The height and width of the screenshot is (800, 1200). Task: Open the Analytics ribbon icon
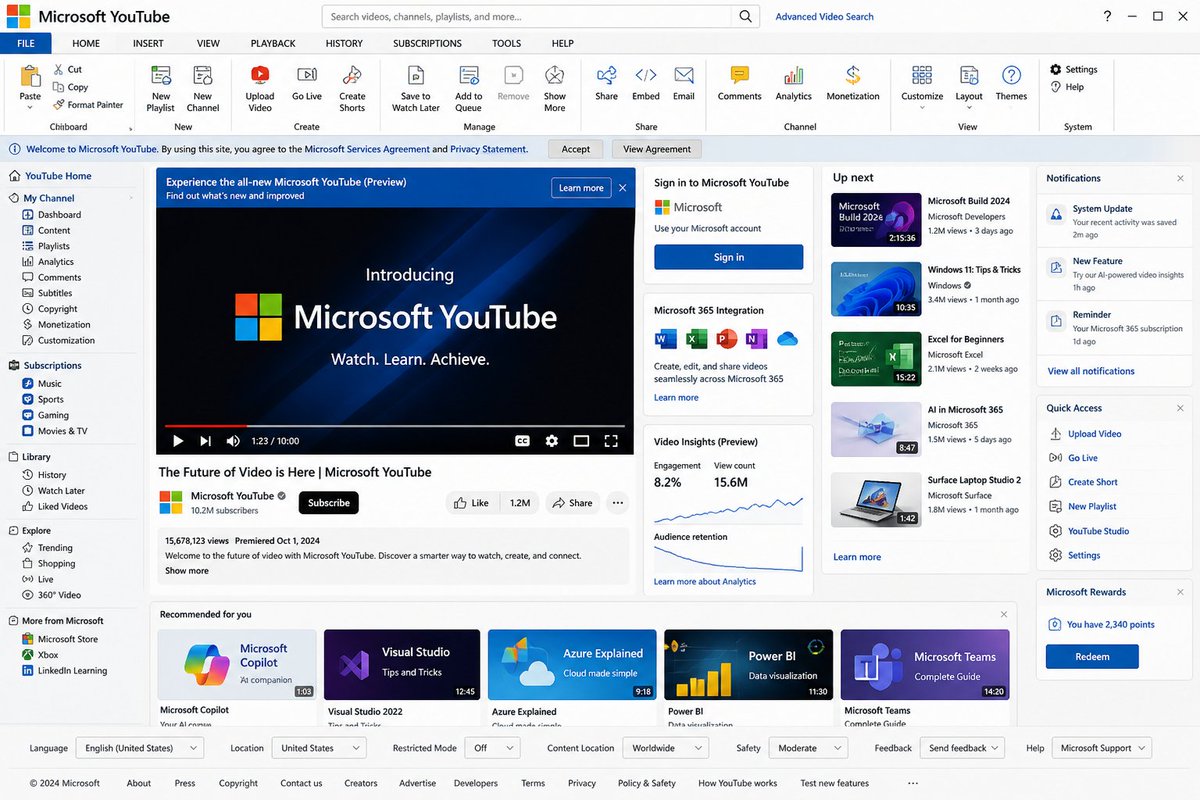(x=794, y=75)
